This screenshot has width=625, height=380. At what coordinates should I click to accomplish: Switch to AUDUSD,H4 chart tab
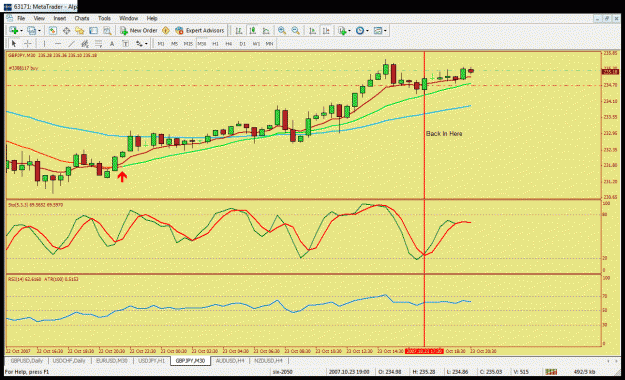point(230,360)
